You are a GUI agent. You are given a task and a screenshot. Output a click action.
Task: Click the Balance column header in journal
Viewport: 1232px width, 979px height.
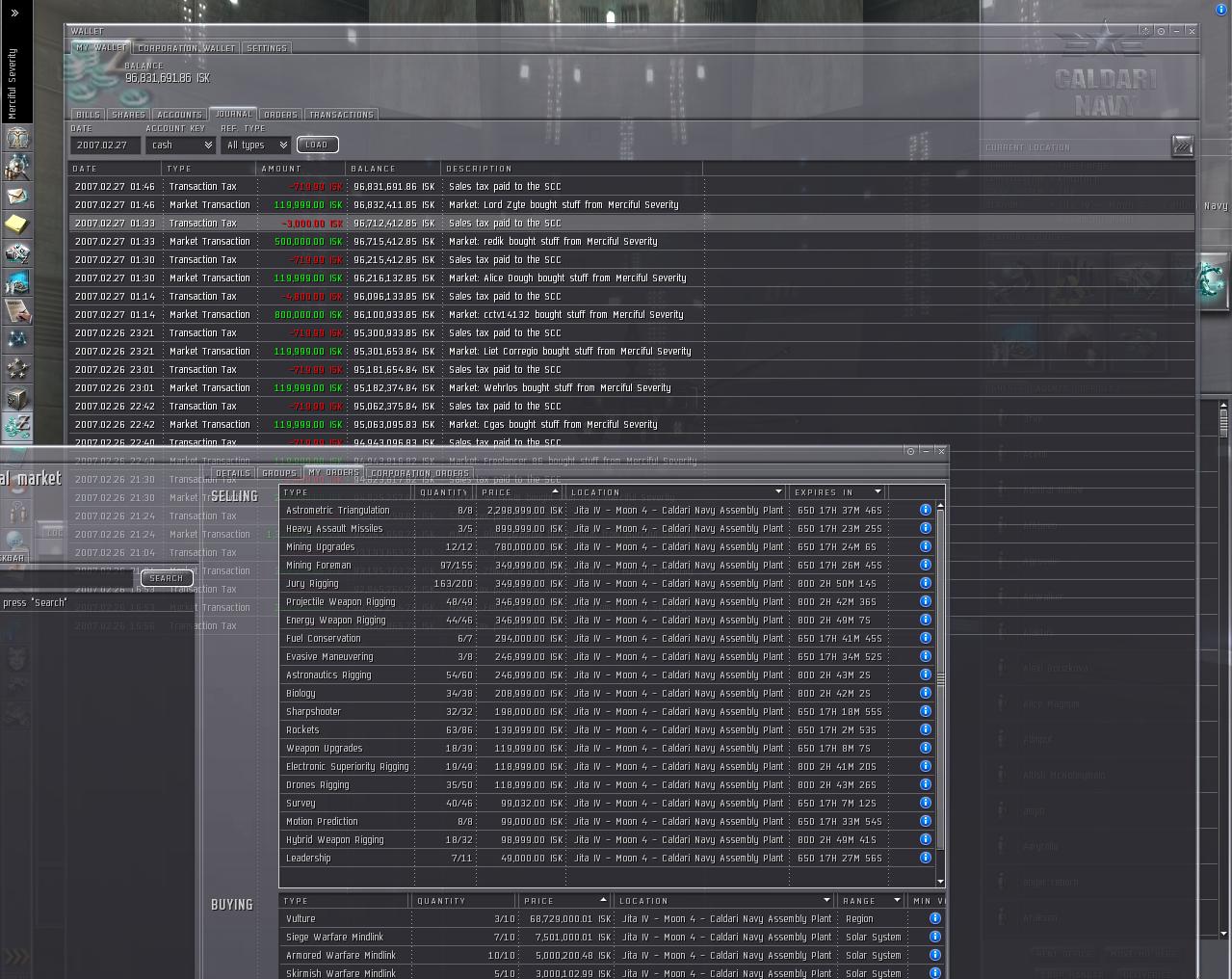pyautogui.click(x=394, y=168)
